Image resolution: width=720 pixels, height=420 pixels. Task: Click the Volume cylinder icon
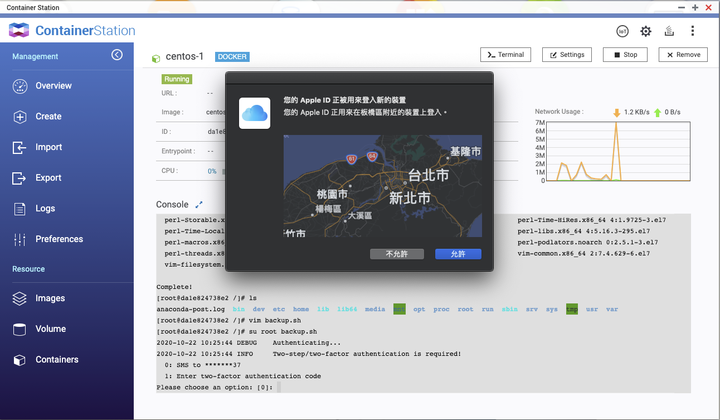(19, 329)
